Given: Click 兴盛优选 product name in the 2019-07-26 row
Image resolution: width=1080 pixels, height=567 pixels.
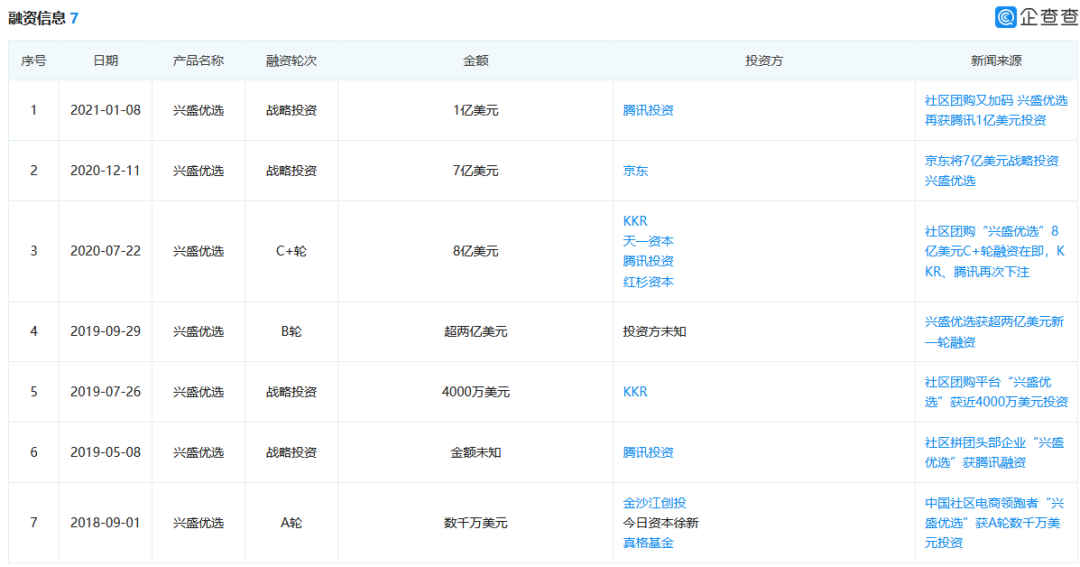Looking at the screenshot, I should click(x=198, y=392).
